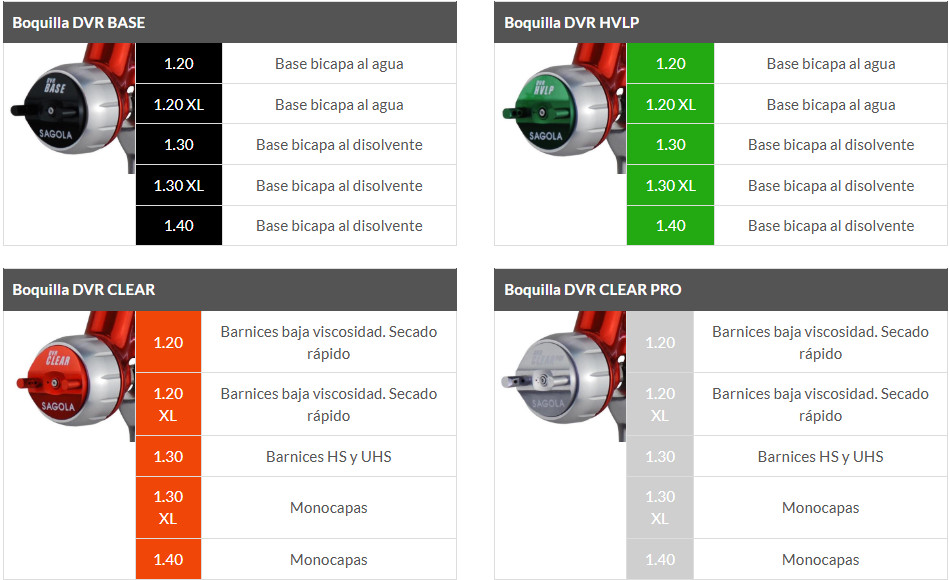
Task: Click Base bicapa al agua beside the black 1.20 cell
Action: coord(339,64)
